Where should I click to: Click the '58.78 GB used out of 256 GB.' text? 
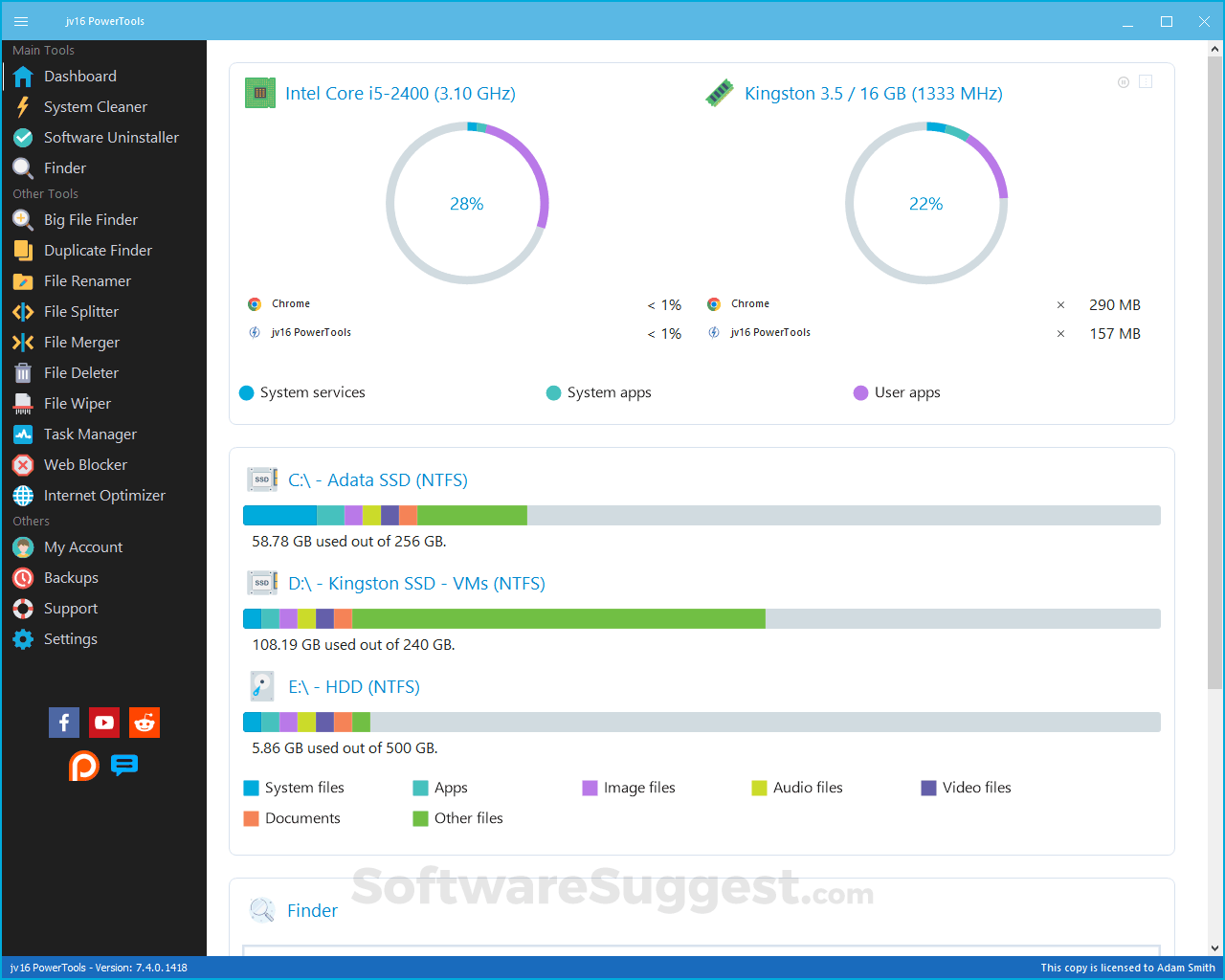tap(349, 542)
